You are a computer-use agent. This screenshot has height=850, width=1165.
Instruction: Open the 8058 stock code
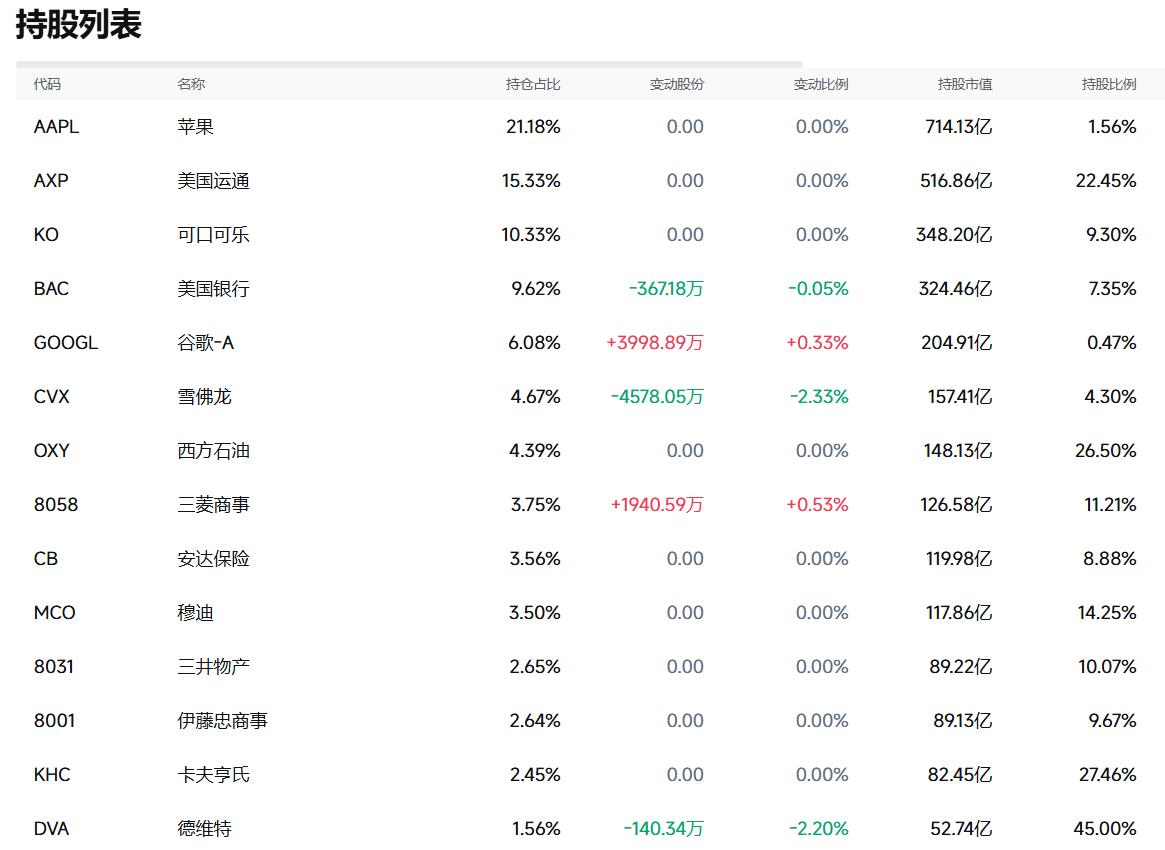[x=56, y=505]
